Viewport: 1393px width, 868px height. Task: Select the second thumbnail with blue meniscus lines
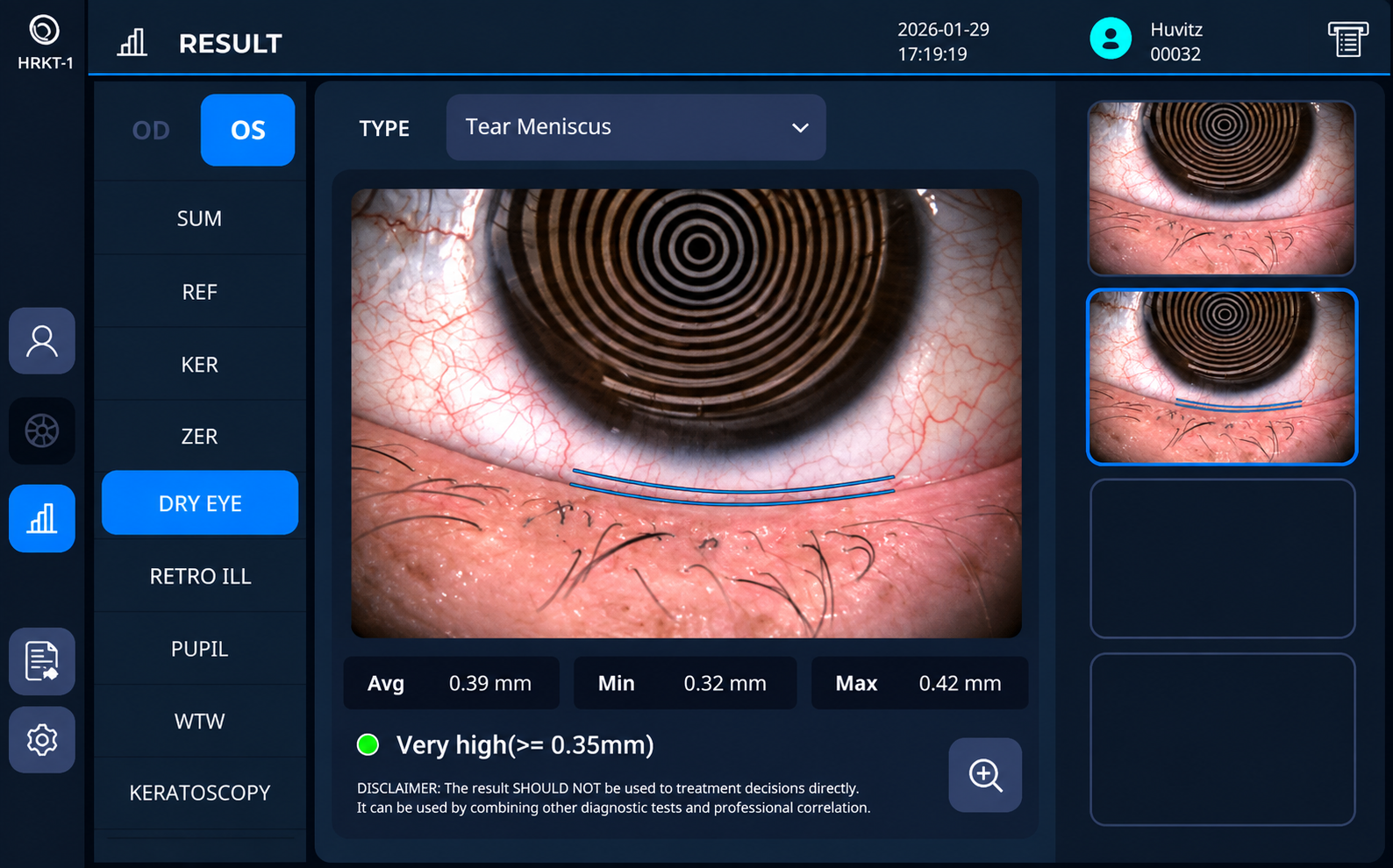[x=1222, y=377]
